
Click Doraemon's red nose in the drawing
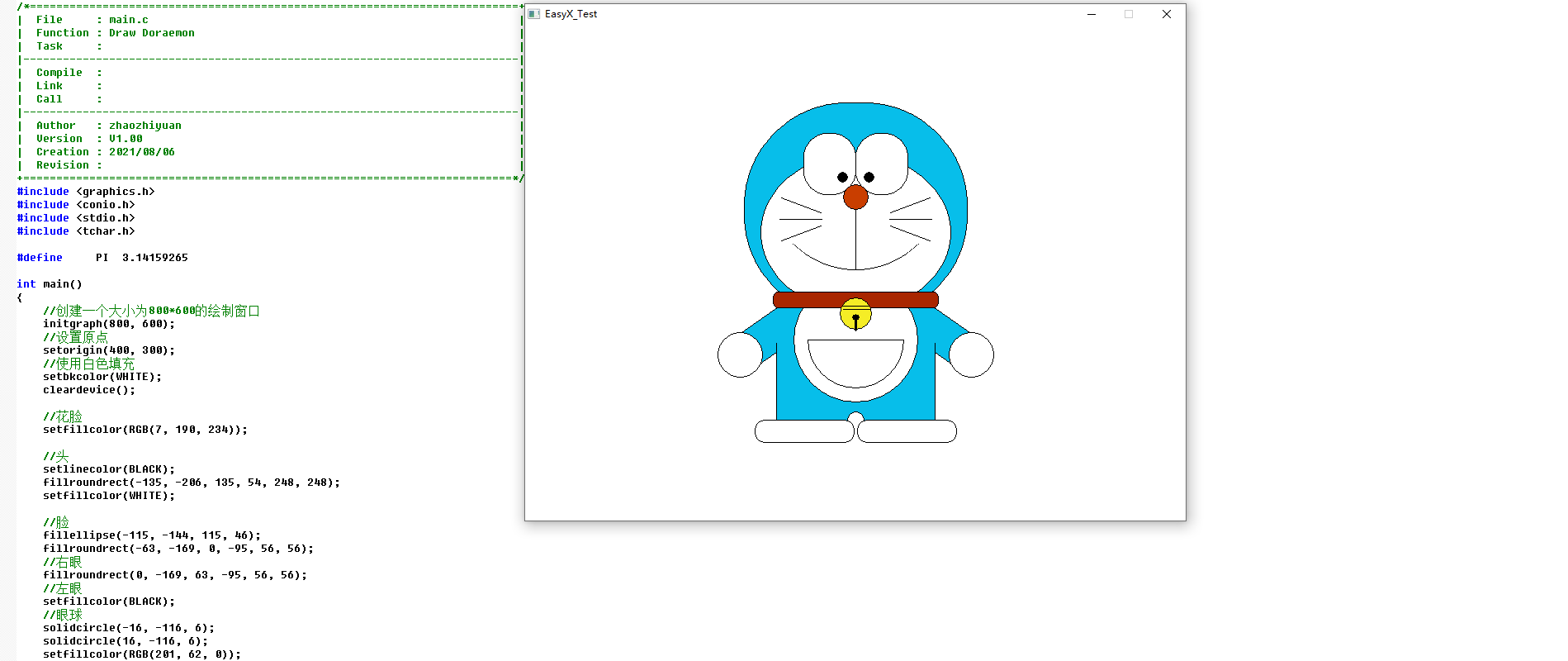(x=855, y=197)
